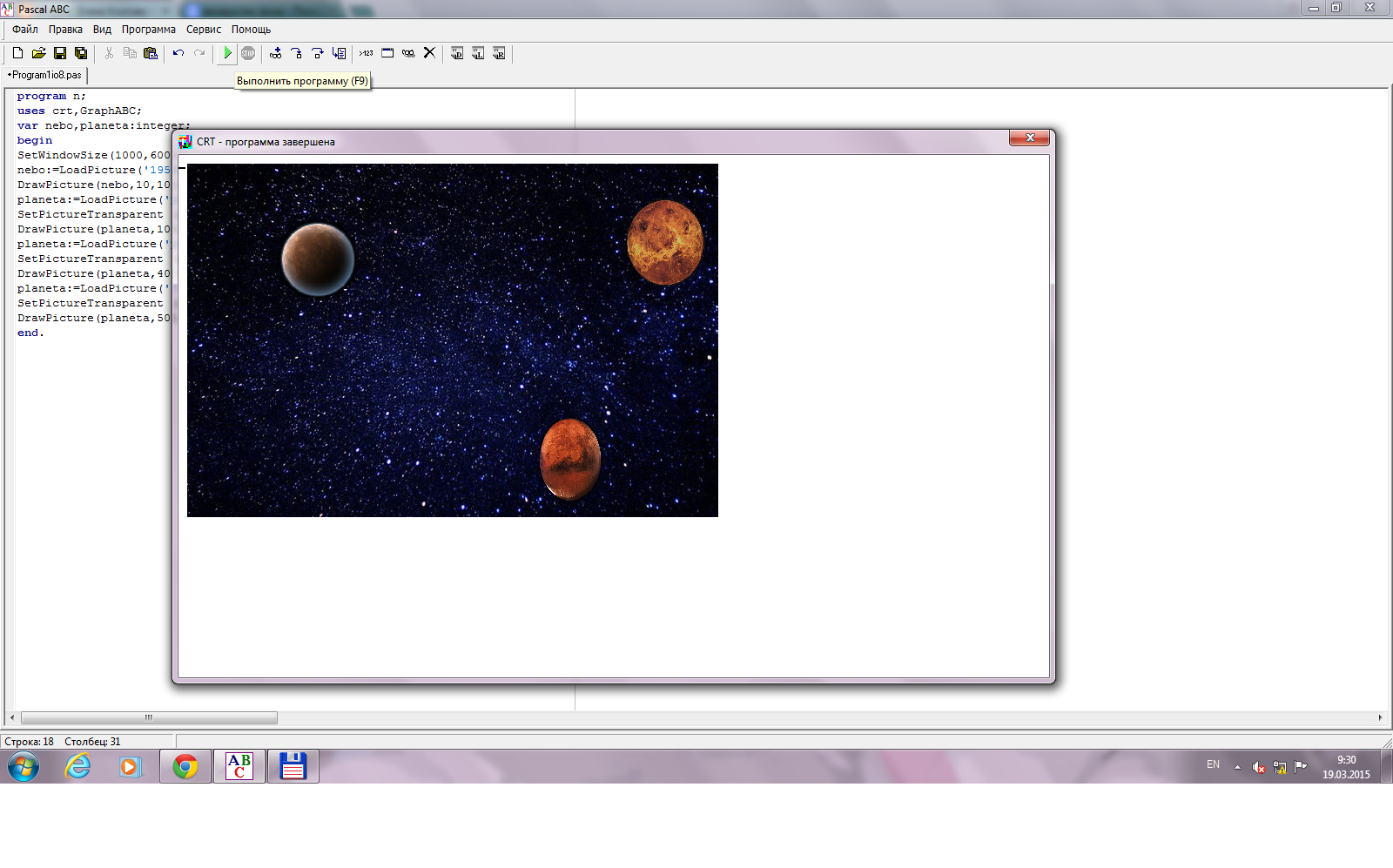Save the program with the floppy disk icon
Viewport: 1393px width, 868px height.
[x=60, y=53]
